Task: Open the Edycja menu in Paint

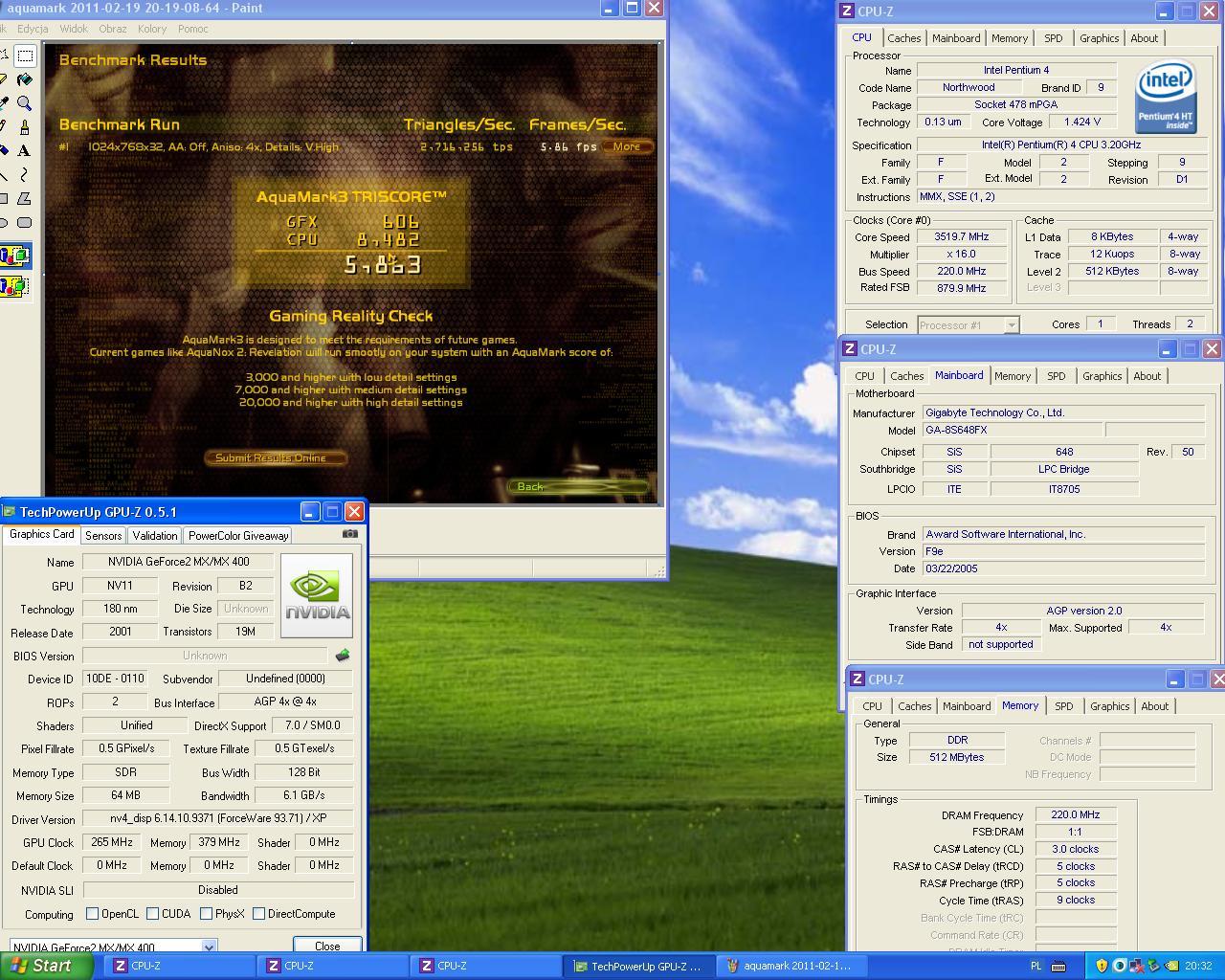Action: tap(33, 29)
